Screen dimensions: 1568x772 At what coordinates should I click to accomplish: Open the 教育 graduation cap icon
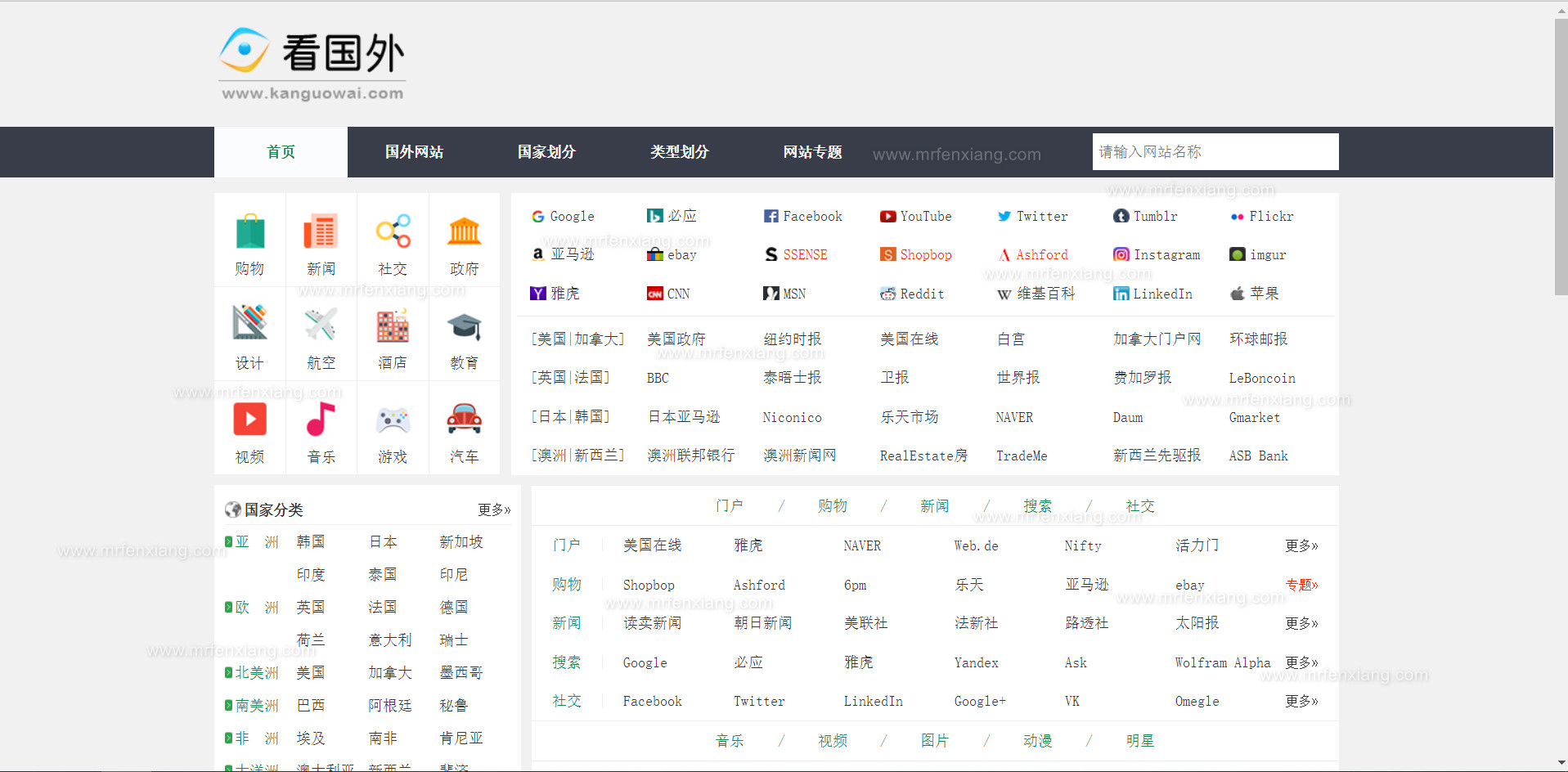(464, 327)
